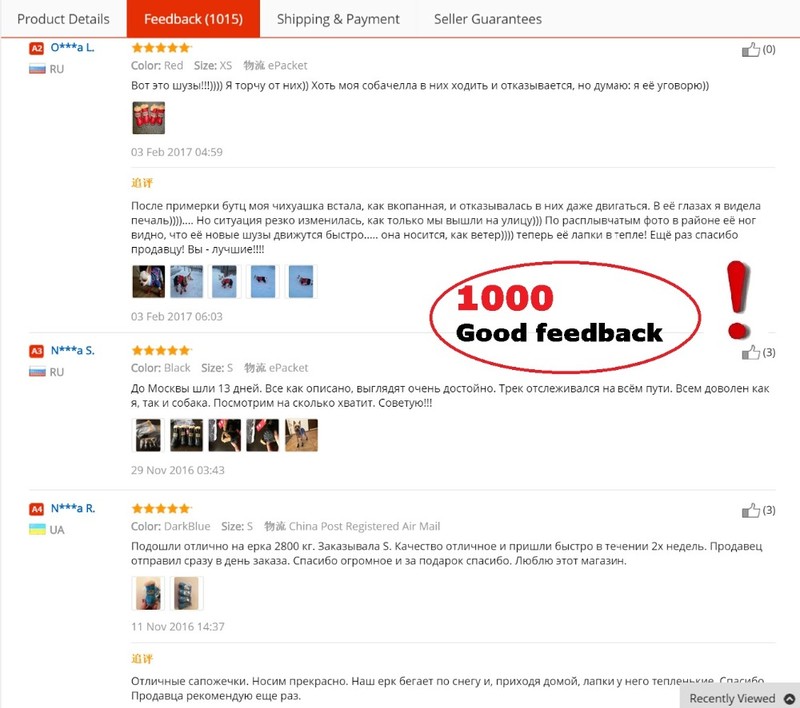Open reviewer profile N***a S.

coord(72,350)
